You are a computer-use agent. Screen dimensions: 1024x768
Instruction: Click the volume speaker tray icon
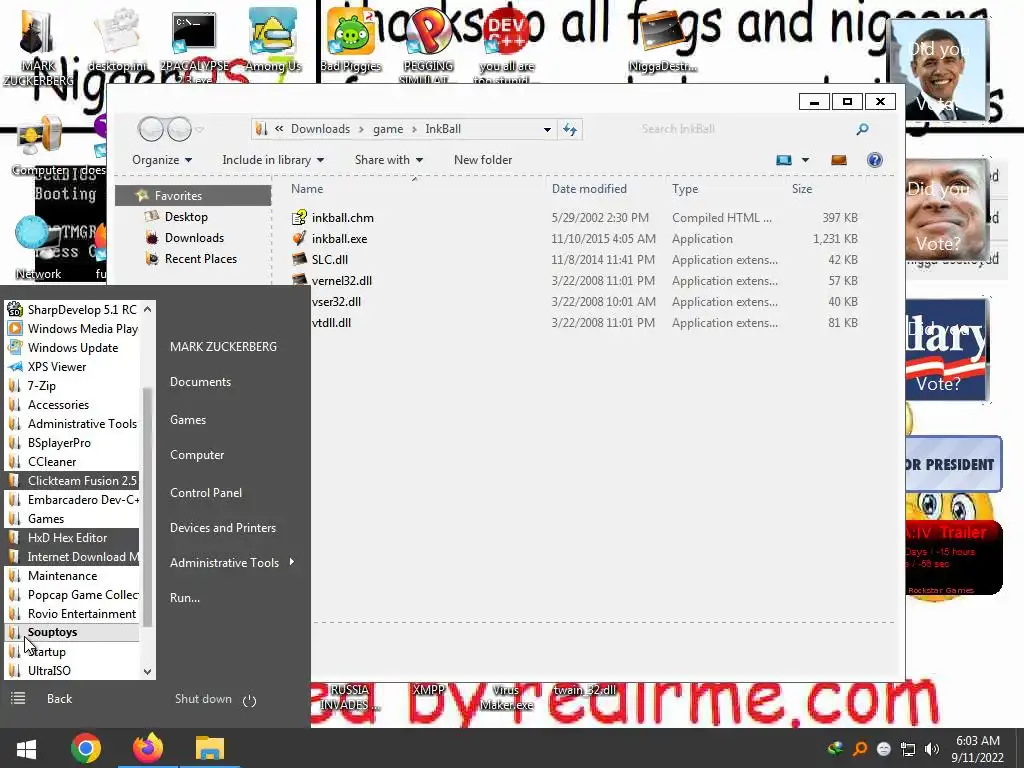pyautogui.click(x=932, y=749)
